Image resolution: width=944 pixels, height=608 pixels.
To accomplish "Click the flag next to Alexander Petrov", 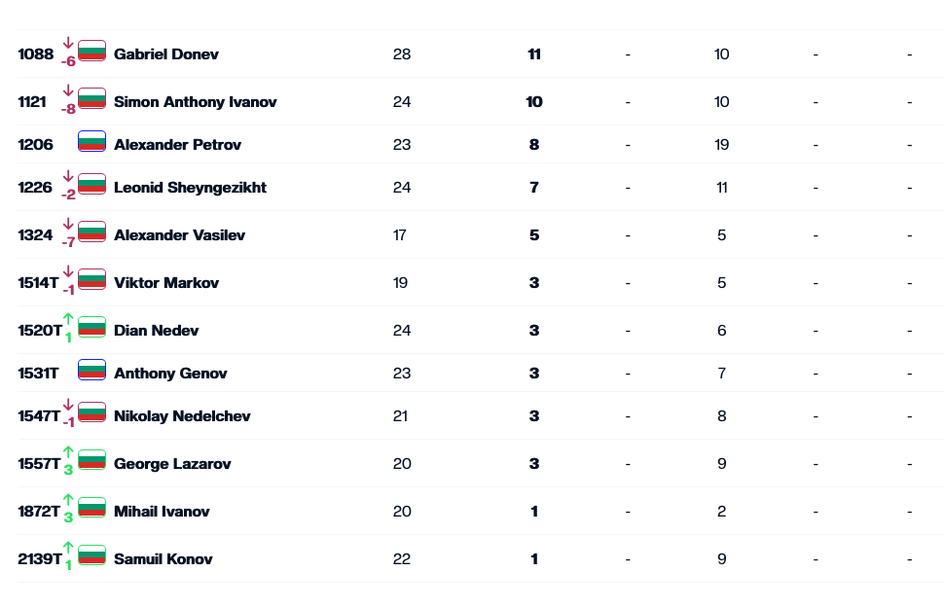I will [x=92, y=141].
